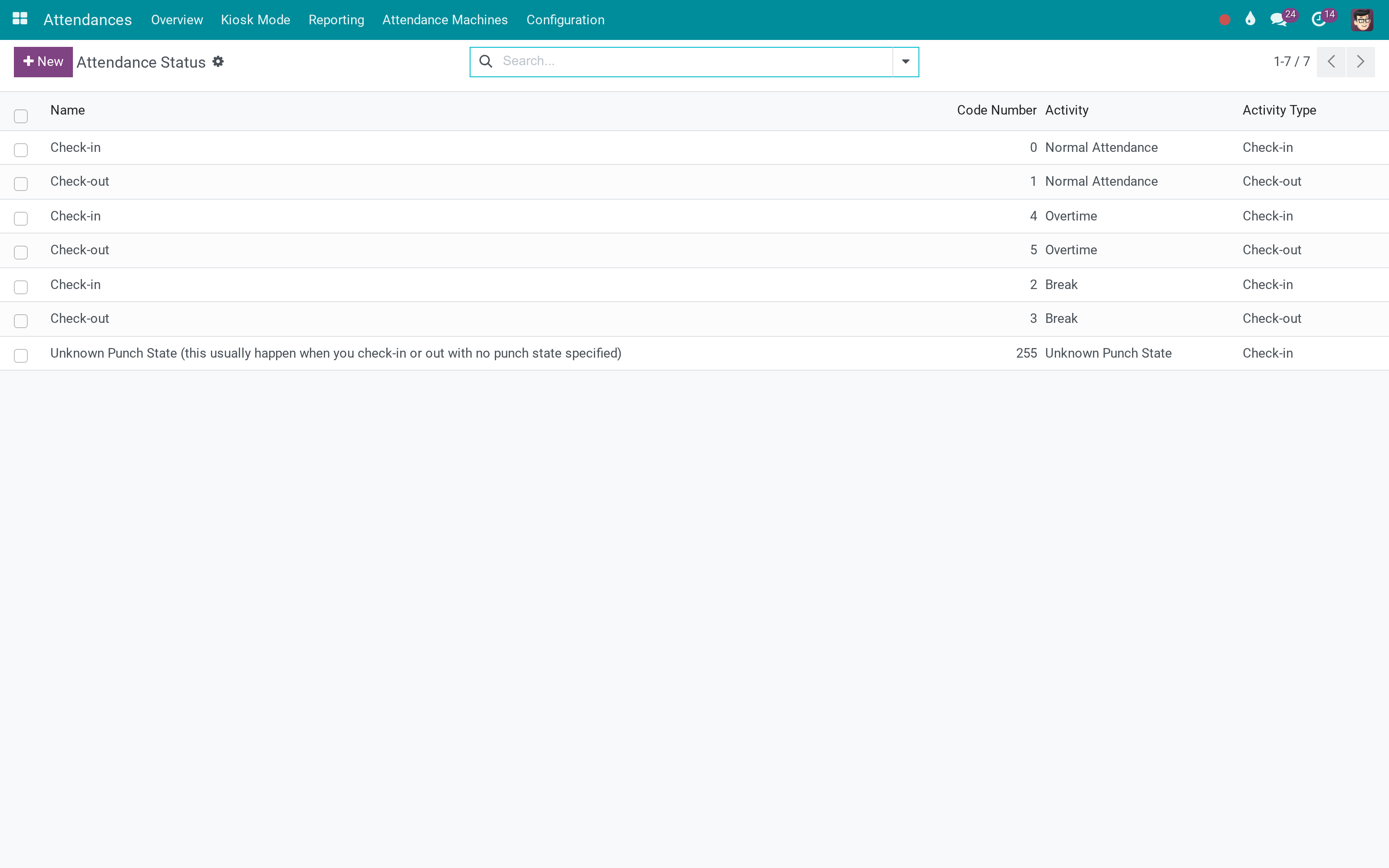Sort by the Code Number column header
This screenshot has width=1389, height=868.
997,110
